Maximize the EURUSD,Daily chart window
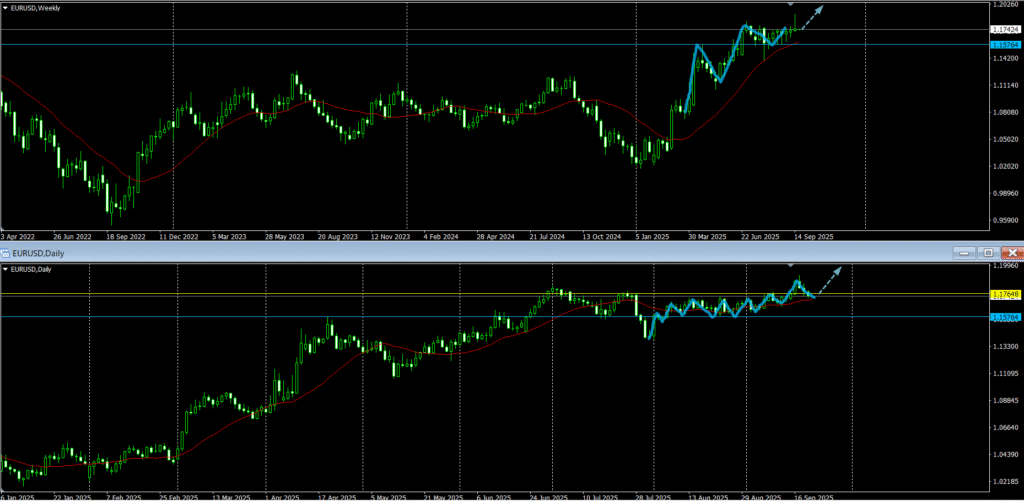This screenshot has height=501, width=1024. (x=988, y=253)
